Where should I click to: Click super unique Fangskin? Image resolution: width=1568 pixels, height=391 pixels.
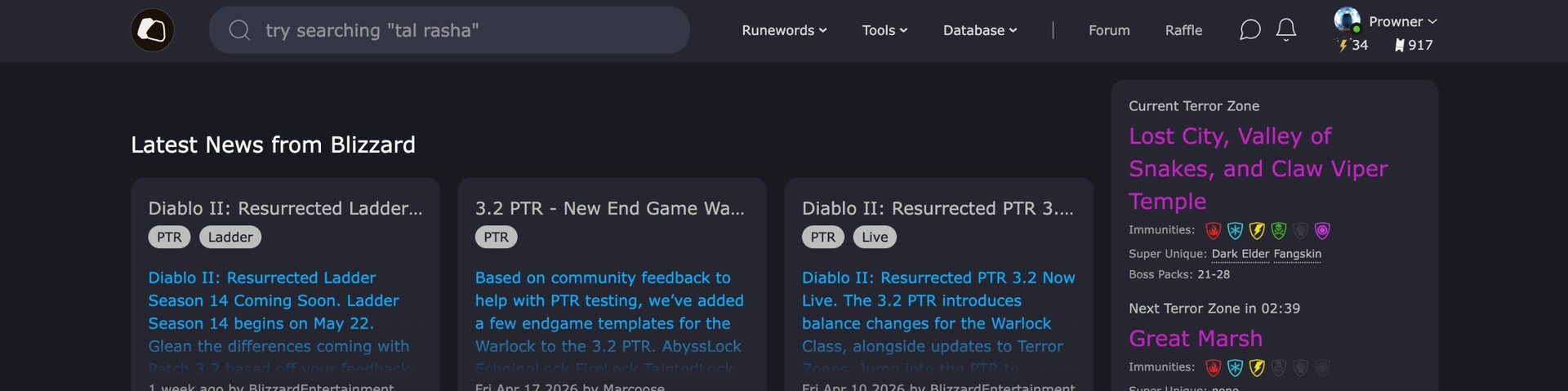1298,254
